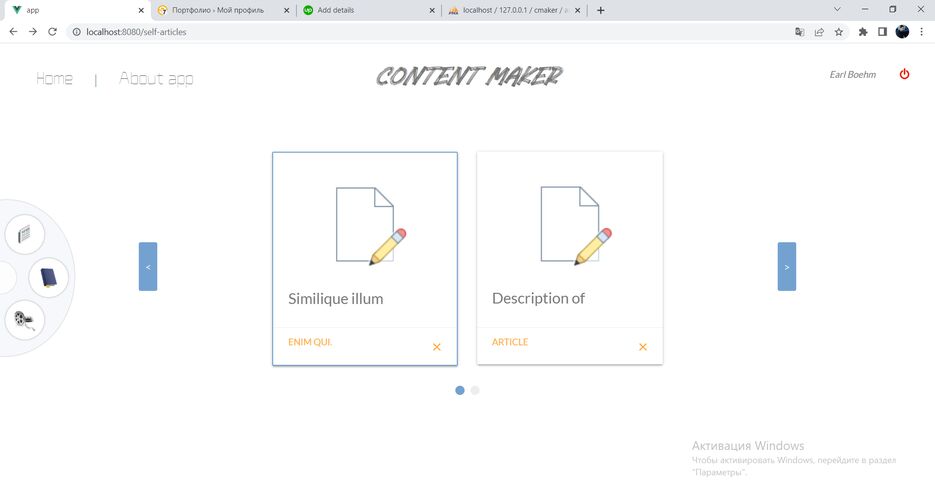Open the Chrome profile avatar
This screenshot has width=935, height=501.
[x=902, y=32]
